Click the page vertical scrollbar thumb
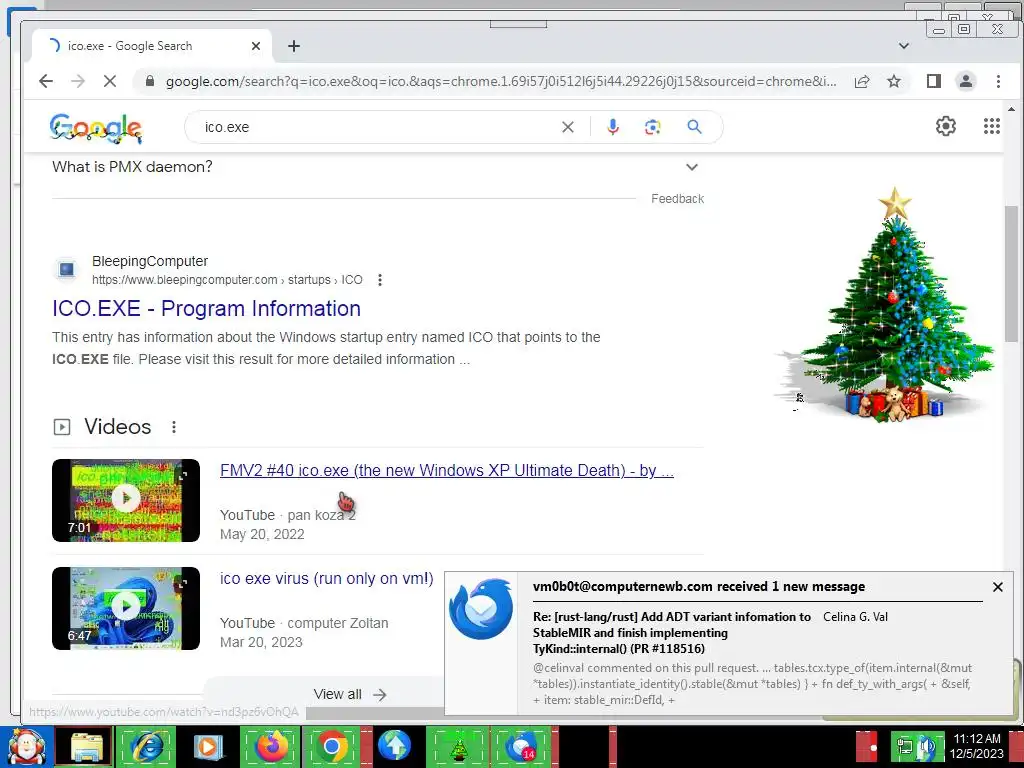1024x768 pixels. coord(1011,274)
